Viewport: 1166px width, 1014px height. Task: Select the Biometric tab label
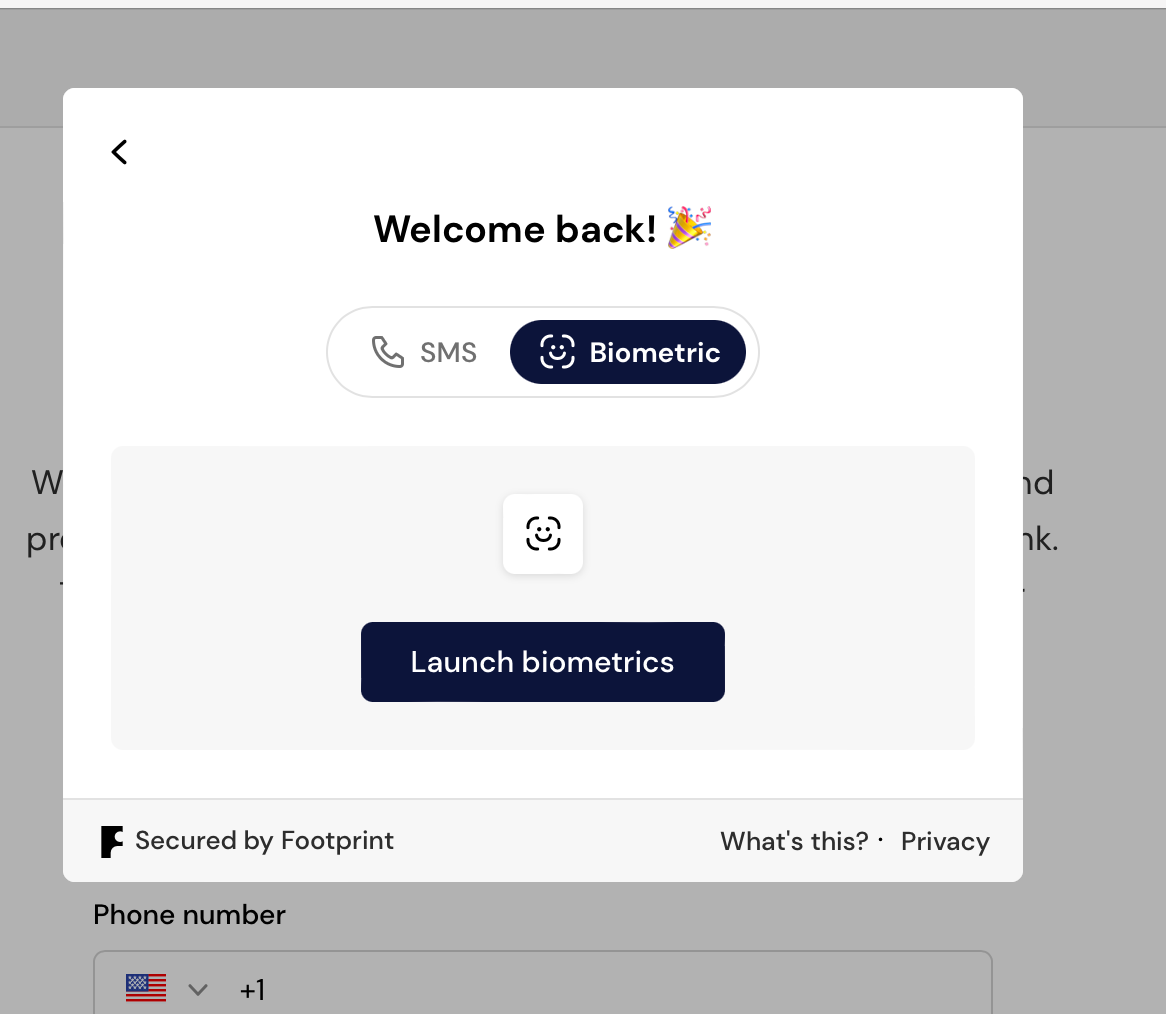654,352
